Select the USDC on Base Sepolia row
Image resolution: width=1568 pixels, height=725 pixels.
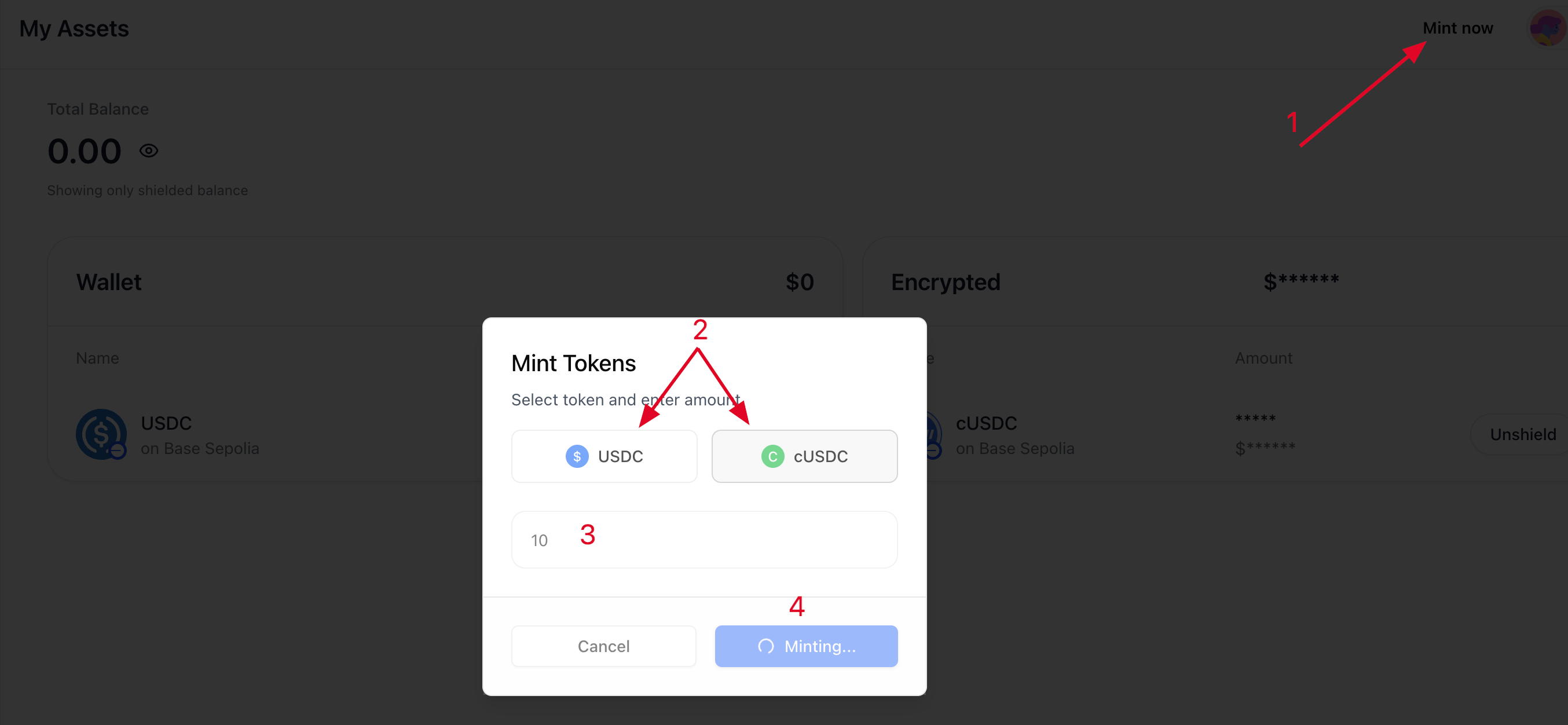200,435
